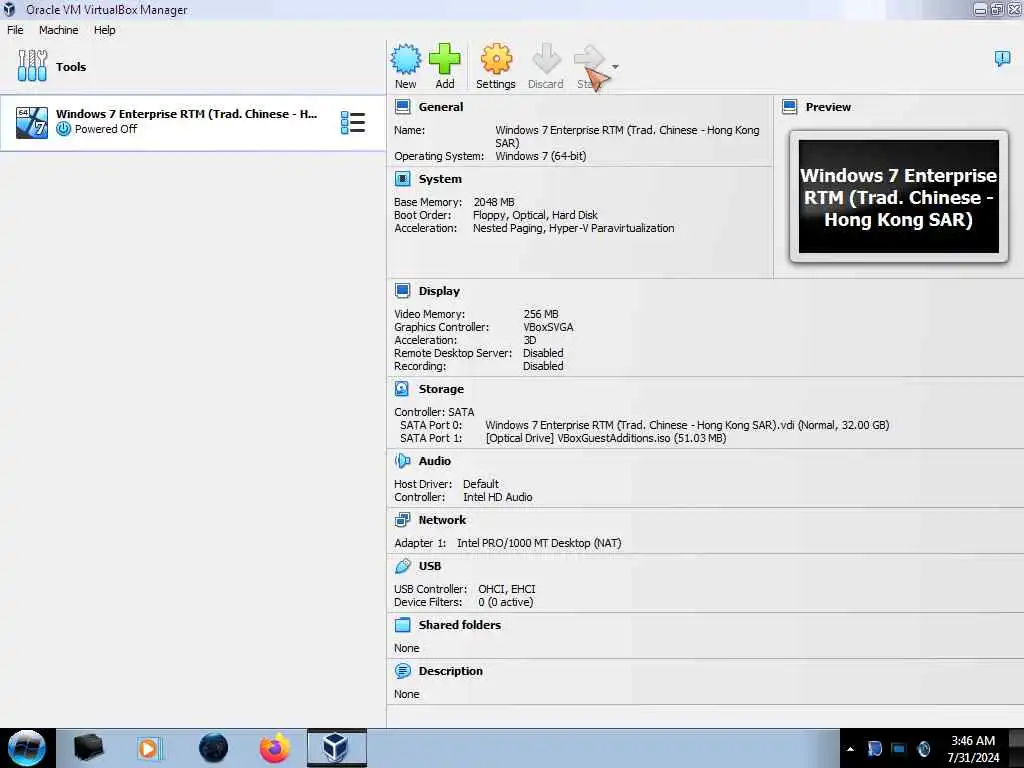Open the System settings heading link
The width and height of the screenshot is (1024, 768).
click(440, 179)
